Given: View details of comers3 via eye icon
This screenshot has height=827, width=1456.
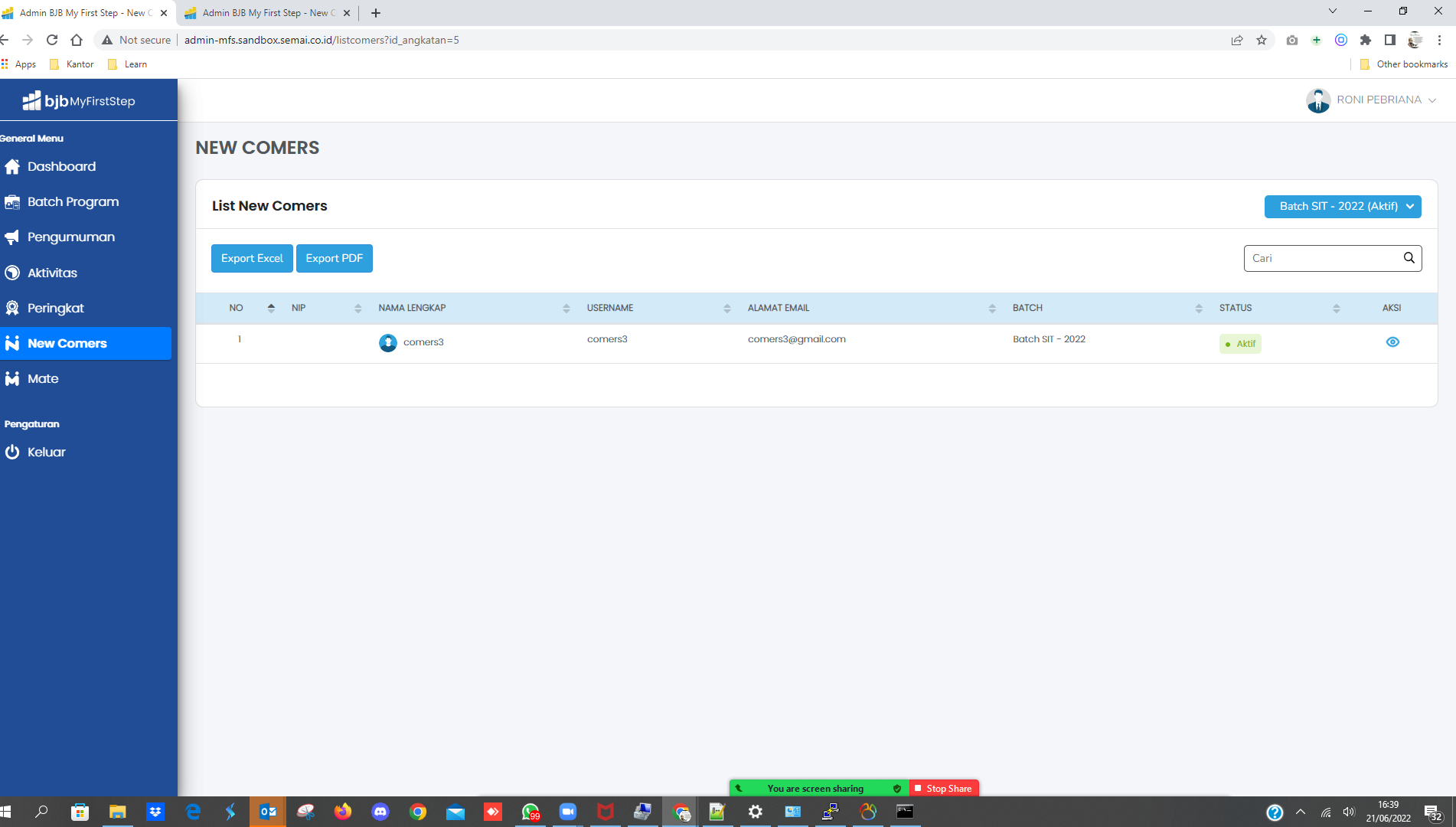Looking at the screenshot, I should click(1392, 342).
